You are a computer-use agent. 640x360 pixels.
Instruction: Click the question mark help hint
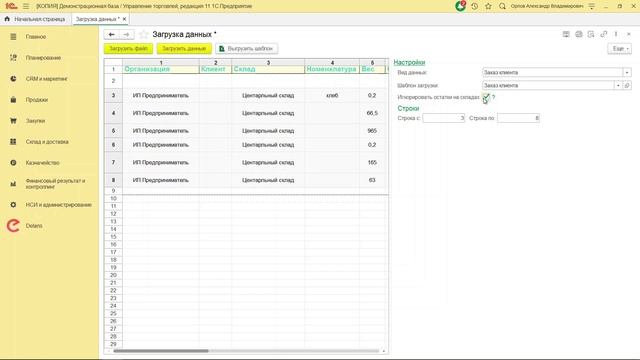tap(493, 97)
